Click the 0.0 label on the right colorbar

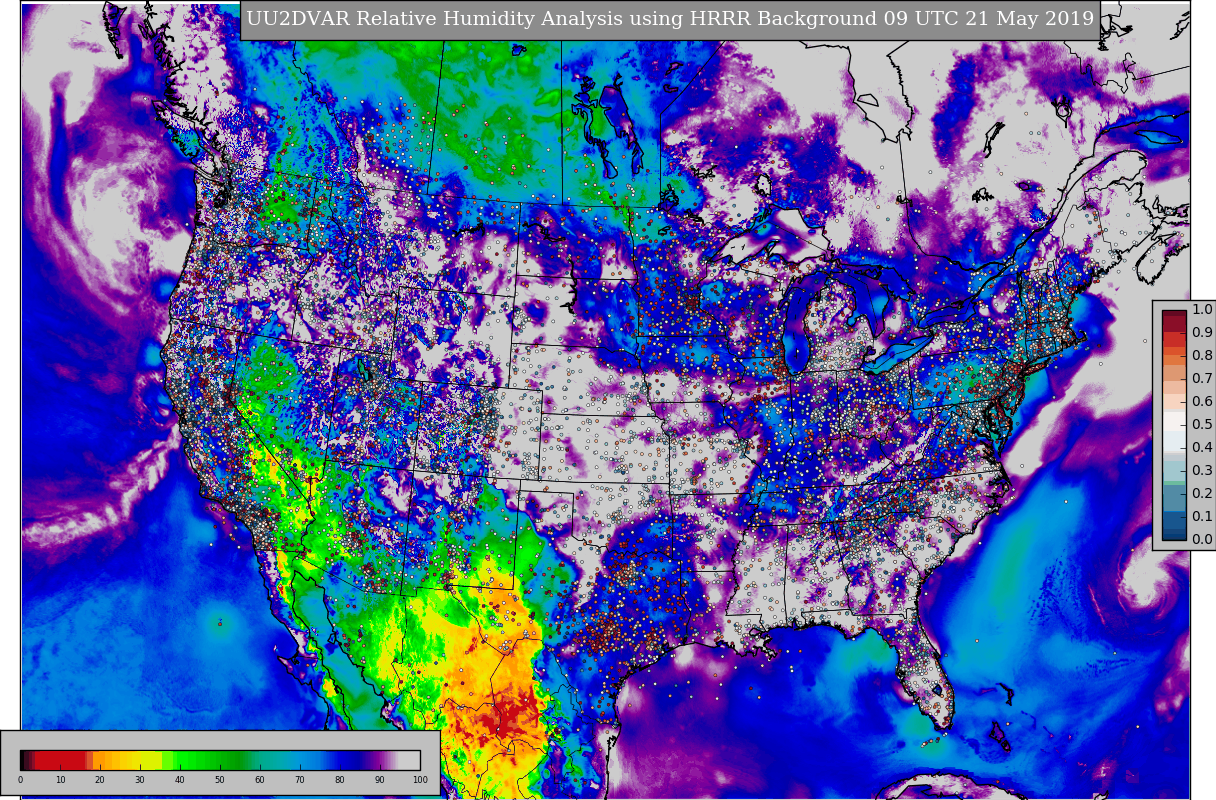[1202, 540]
